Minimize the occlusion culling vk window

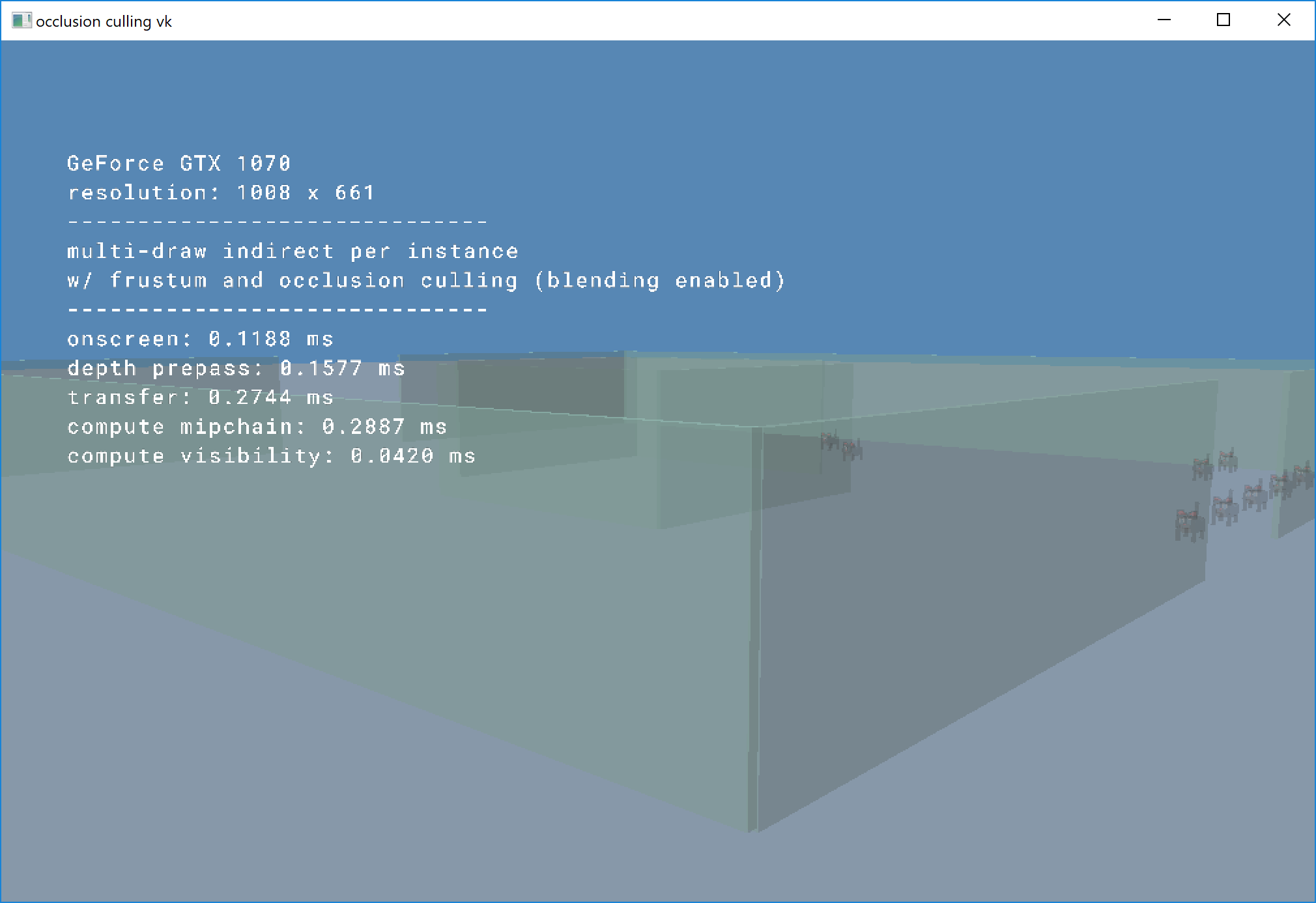(x=1164, y=20)
